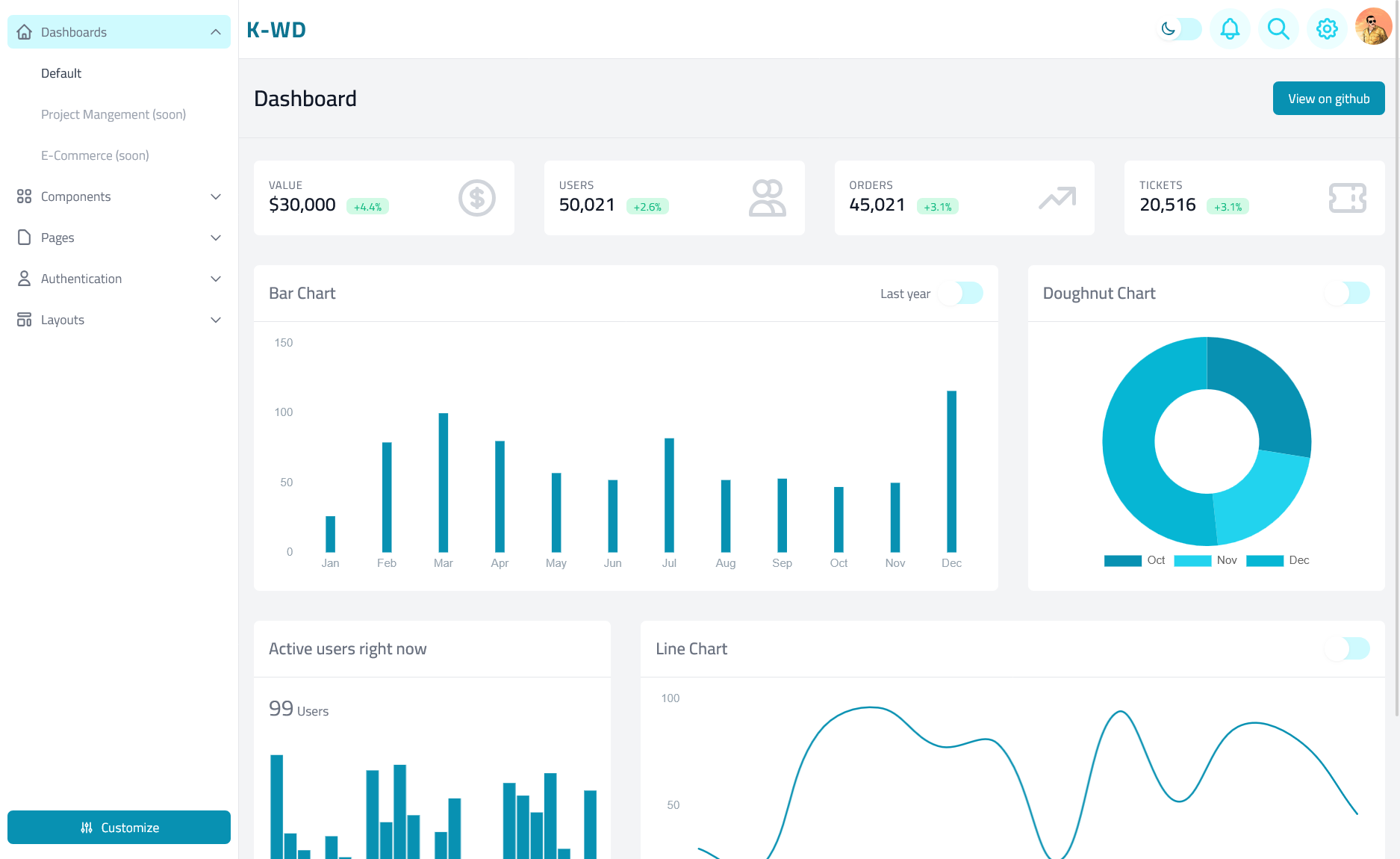This screenshot has width=1400, height=859.
Task: Click the notifications bell icon
Action: pyautogui.click(x=1230, y=29)
